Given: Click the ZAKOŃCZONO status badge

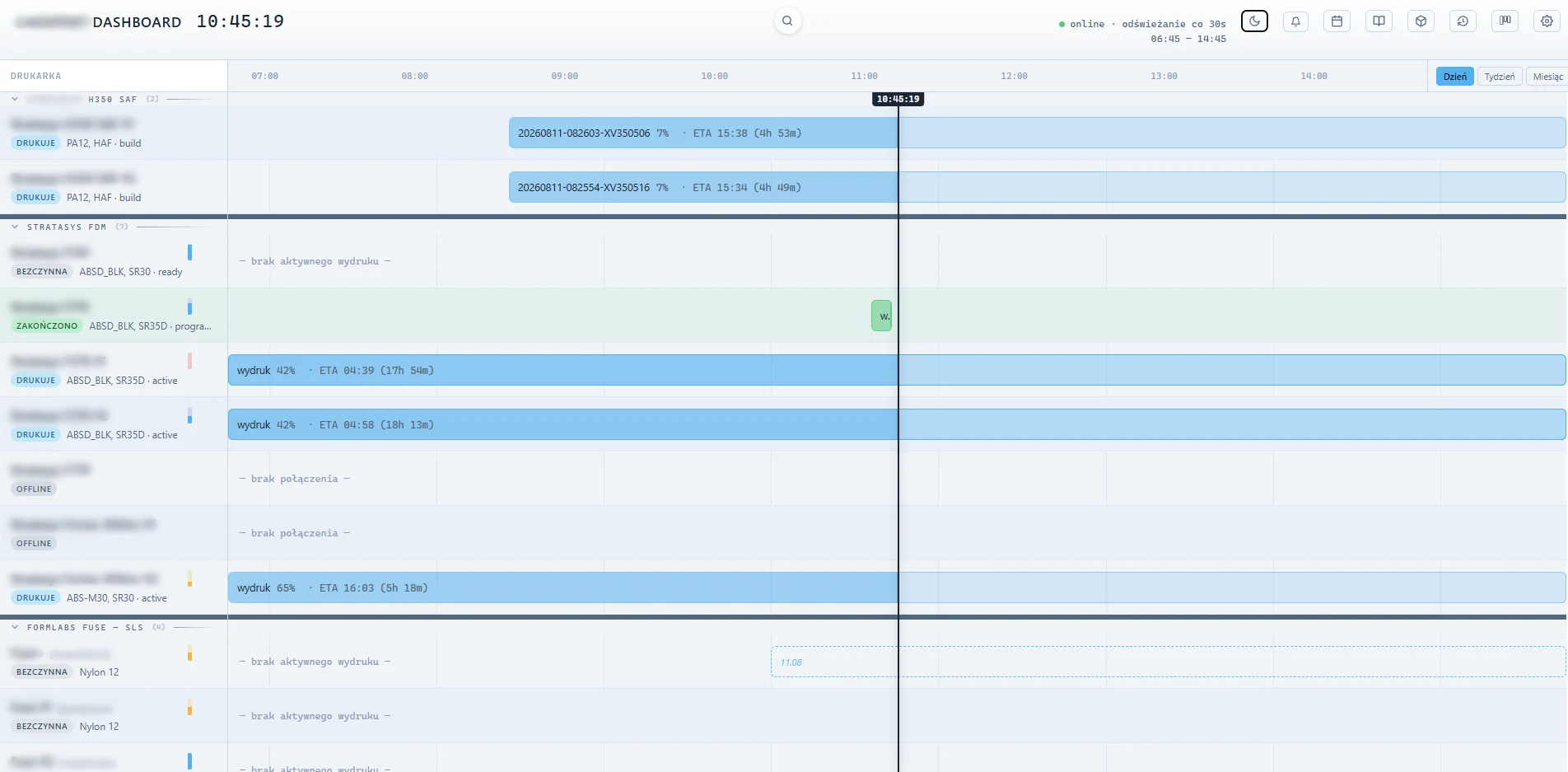Looking at the screenshot, I should click(47, 325).
